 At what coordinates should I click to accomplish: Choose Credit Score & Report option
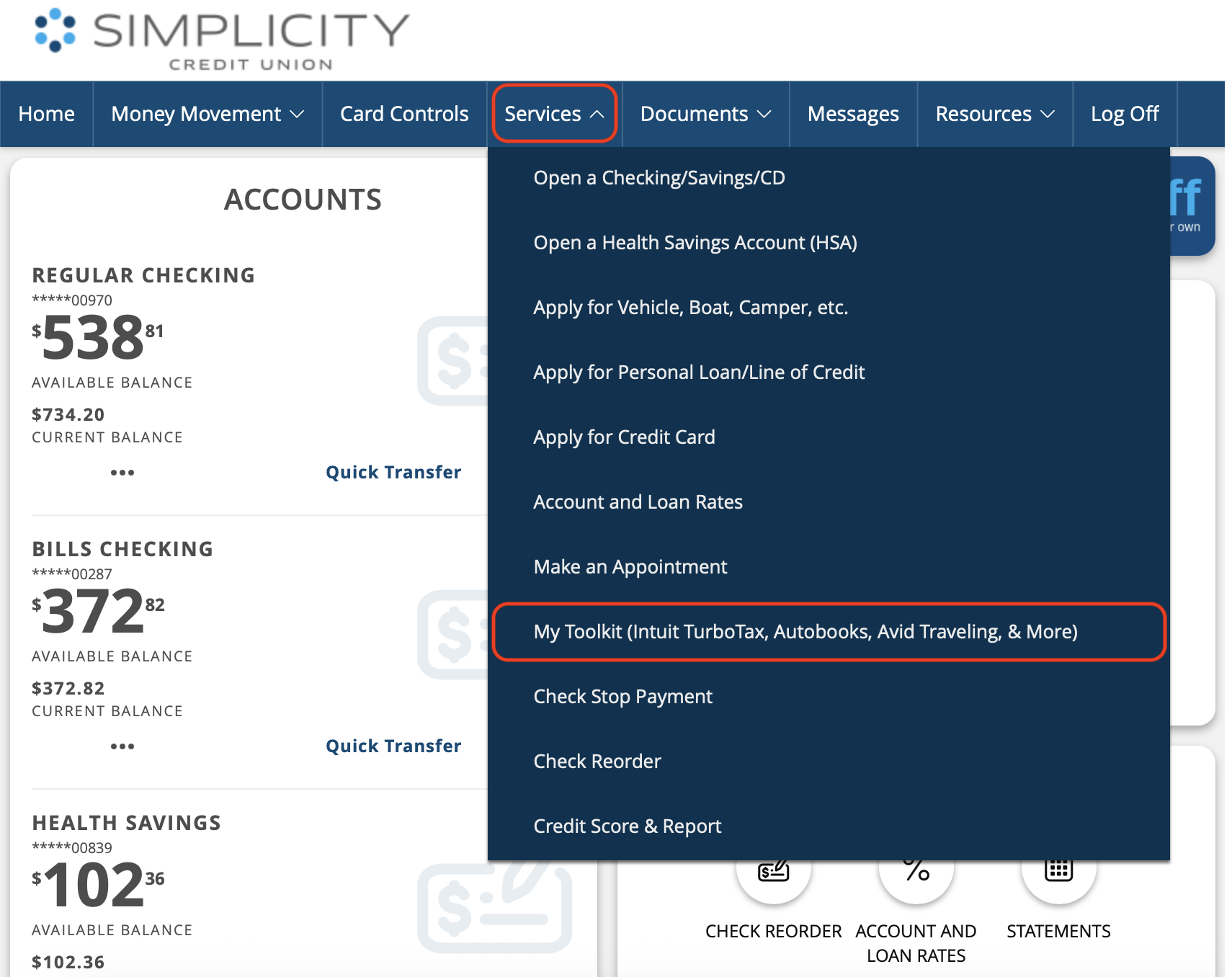click(627, 826)
